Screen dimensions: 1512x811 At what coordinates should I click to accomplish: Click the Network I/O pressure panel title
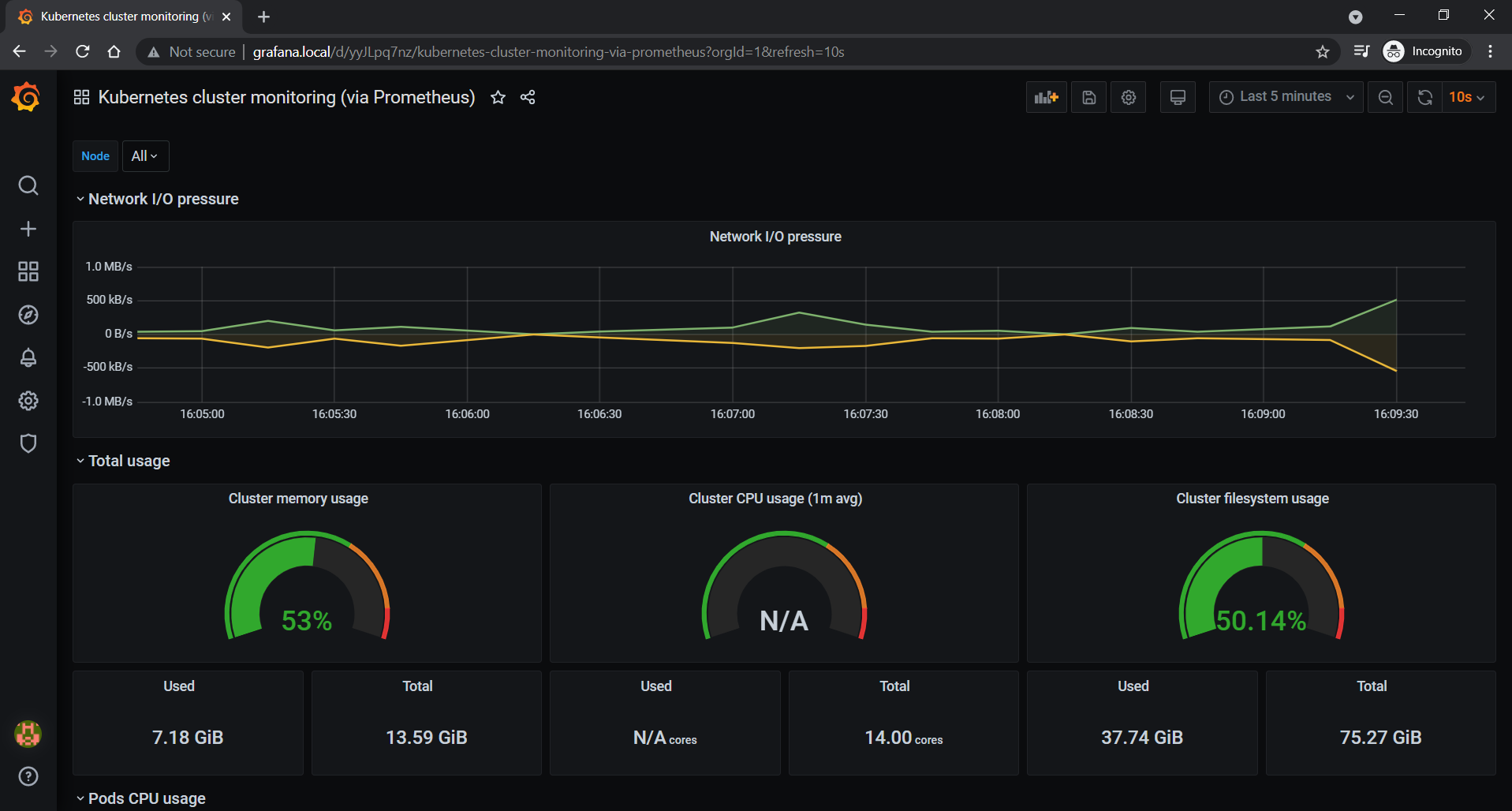pyautogui.click(x=775, y=237)
